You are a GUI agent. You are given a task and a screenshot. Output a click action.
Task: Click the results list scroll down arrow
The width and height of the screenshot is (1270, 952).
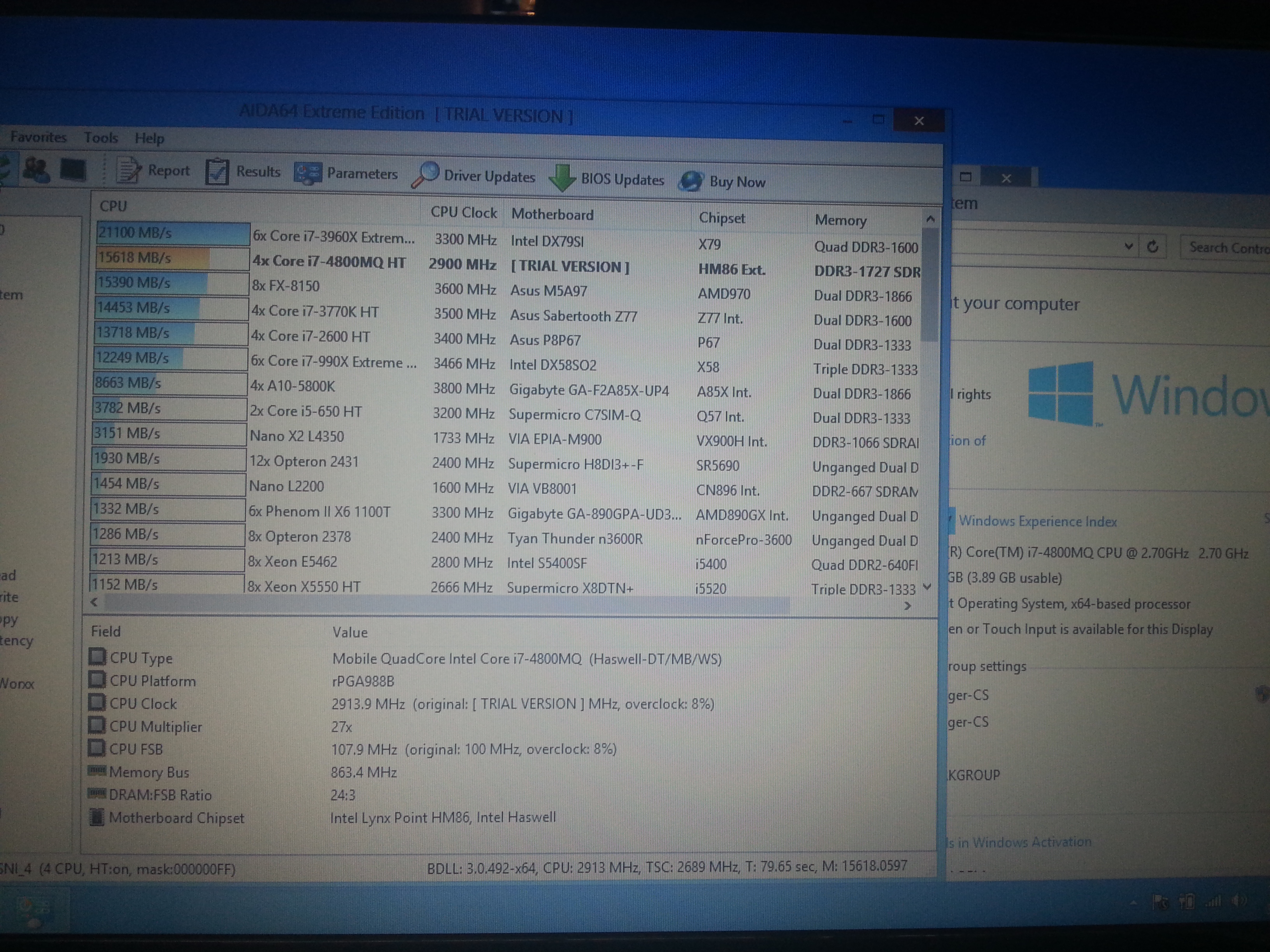point(927,587)
